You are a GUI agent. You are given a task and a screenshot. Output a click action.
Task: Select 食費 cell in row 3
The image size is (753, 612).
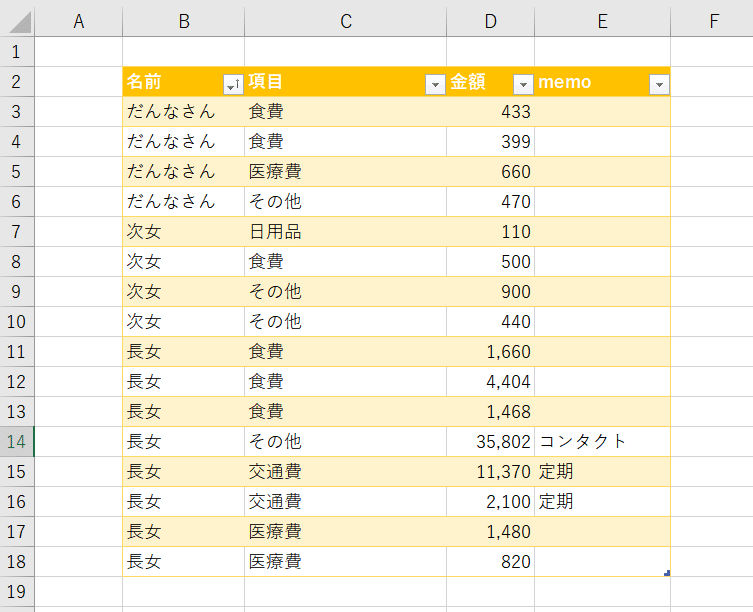(346, 111)
